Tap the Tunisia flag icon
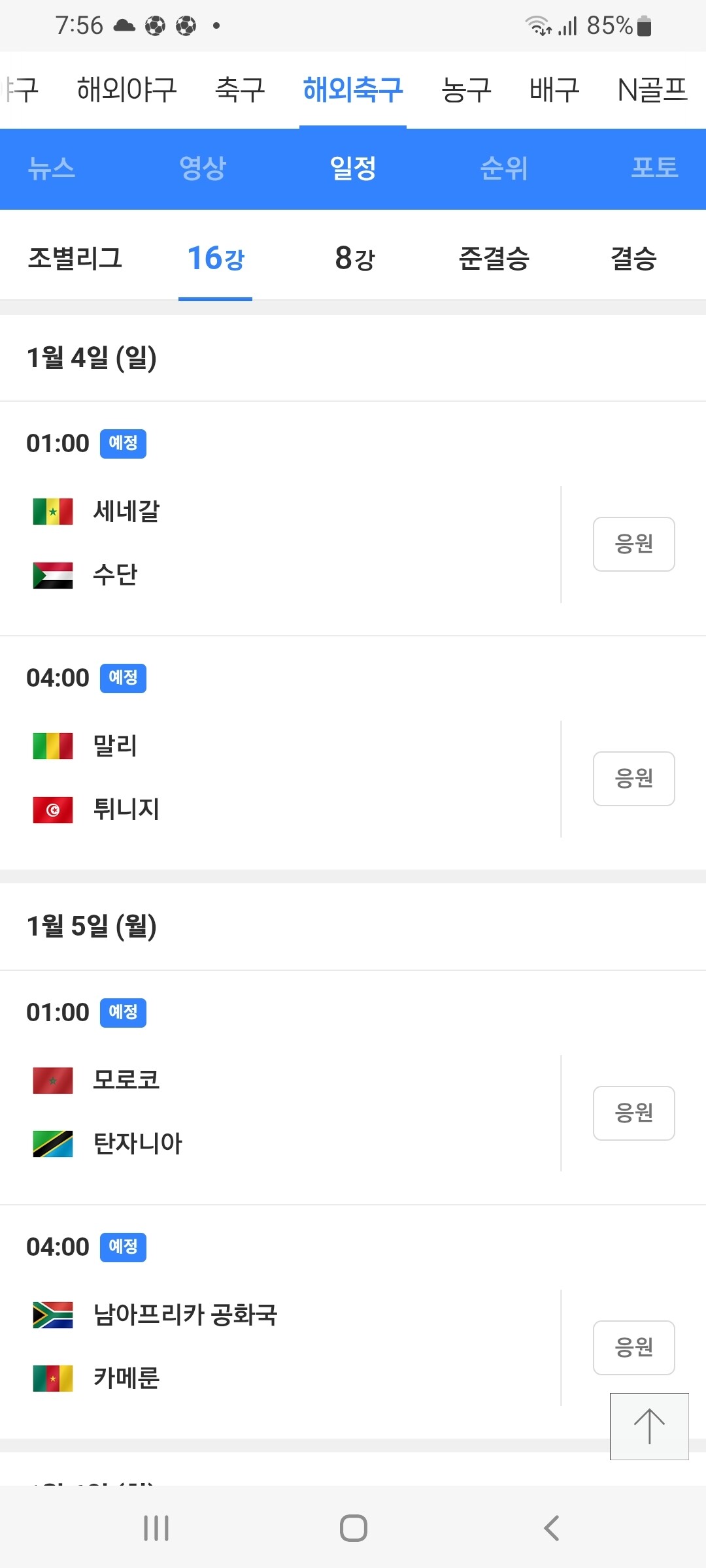 53,810
